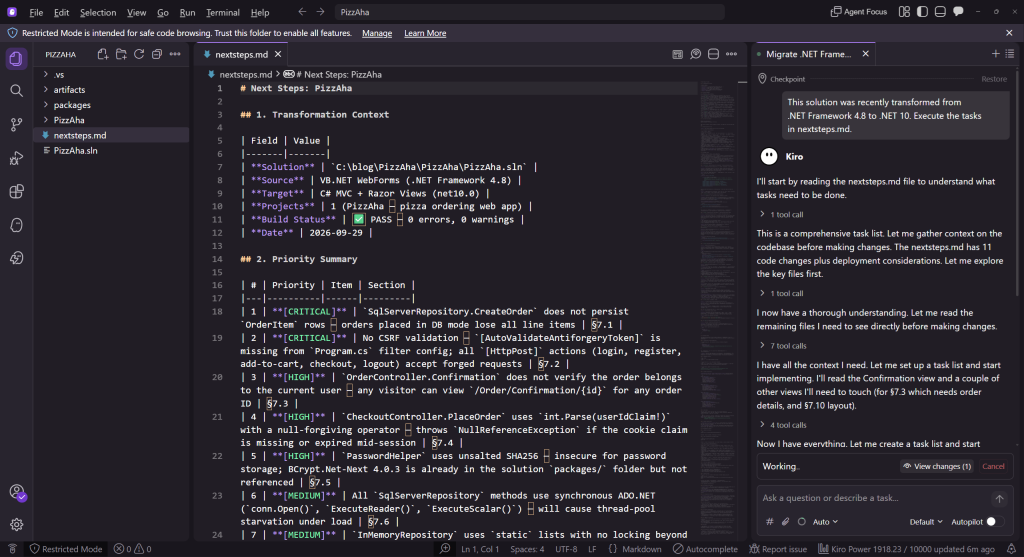Viewport: 1024px width, 557px height.
Task: Expand the '4 tool calls' section
Action: point(783,424)
